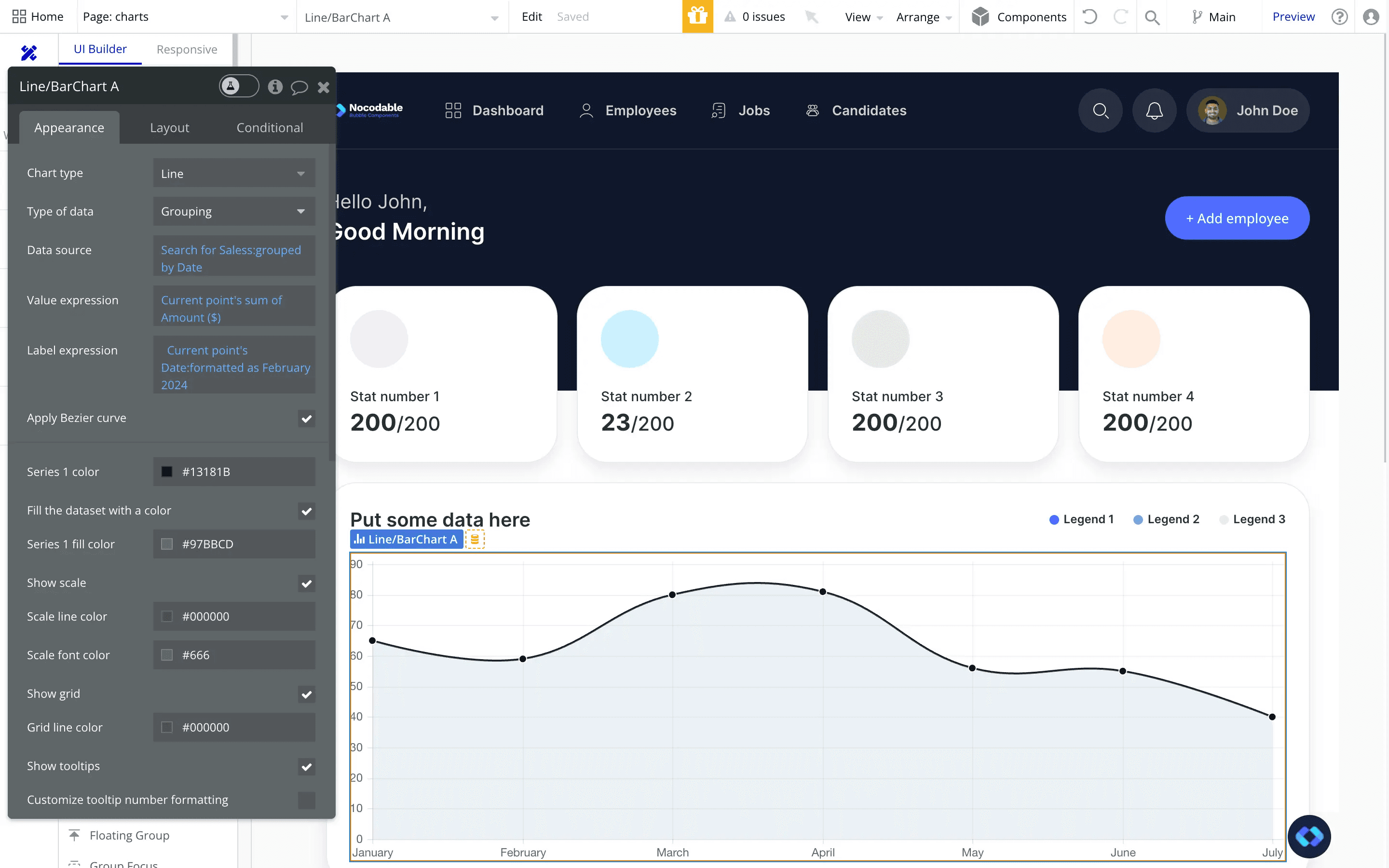Open the gift icon for new features
The height and width of the screenshot is (868, 1389).
(697, 17)
